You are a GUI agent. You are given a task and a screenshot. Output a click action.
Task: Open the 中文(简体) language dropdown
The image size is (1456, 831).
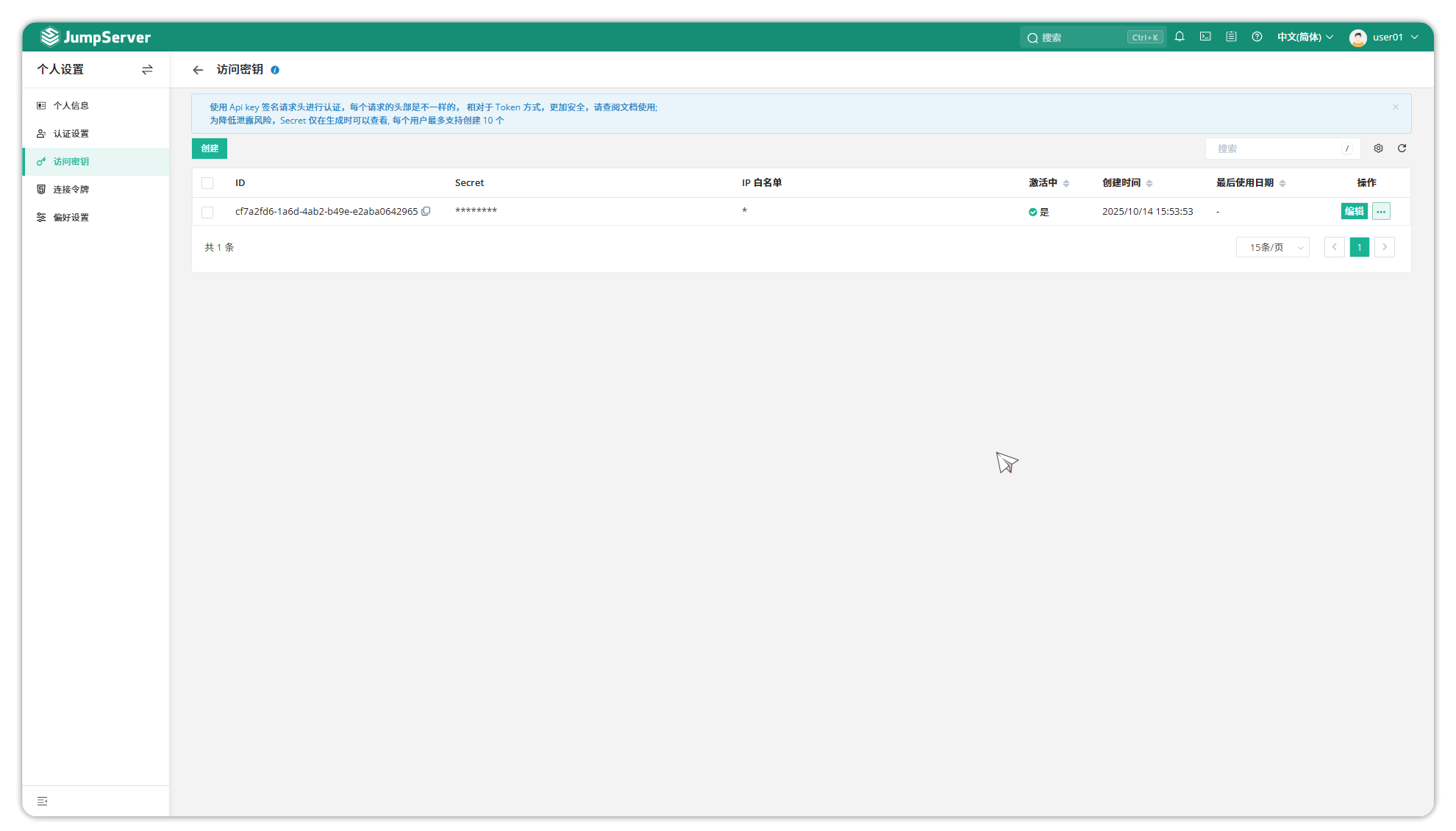point(1305,37)
